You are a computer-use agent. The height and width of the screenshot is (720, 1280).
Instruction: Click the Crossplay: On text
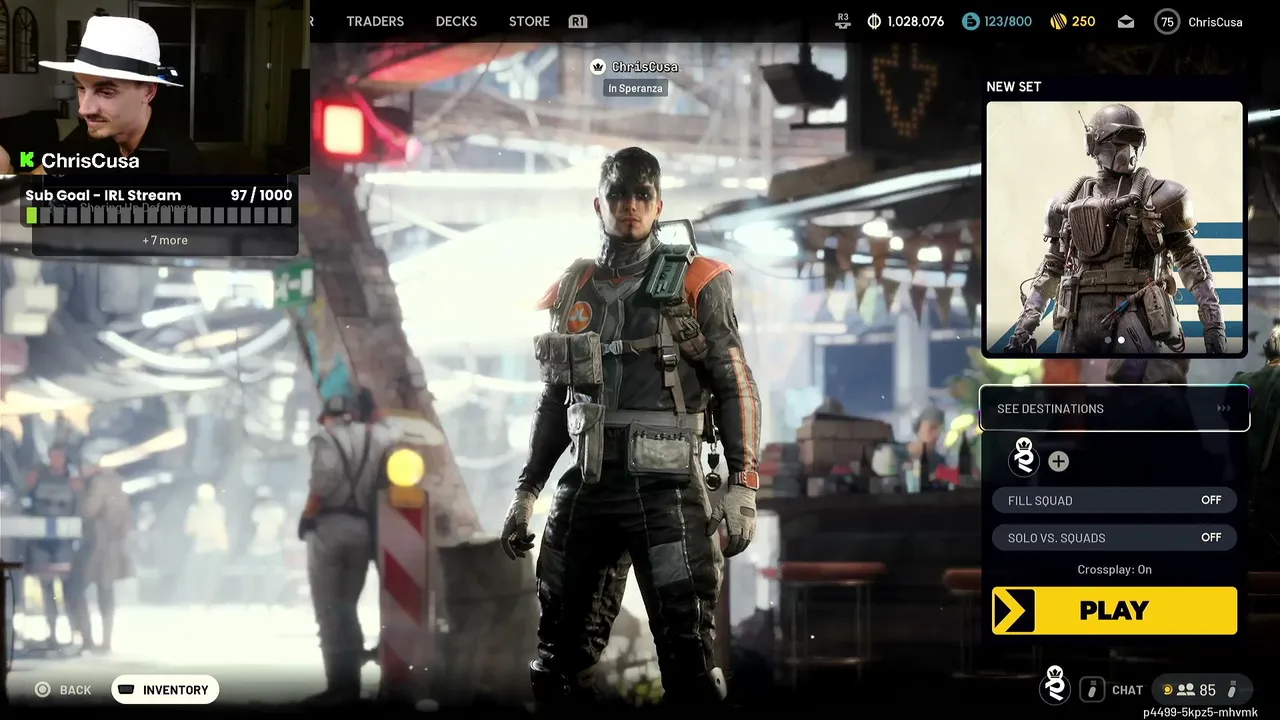(1114, 570)
